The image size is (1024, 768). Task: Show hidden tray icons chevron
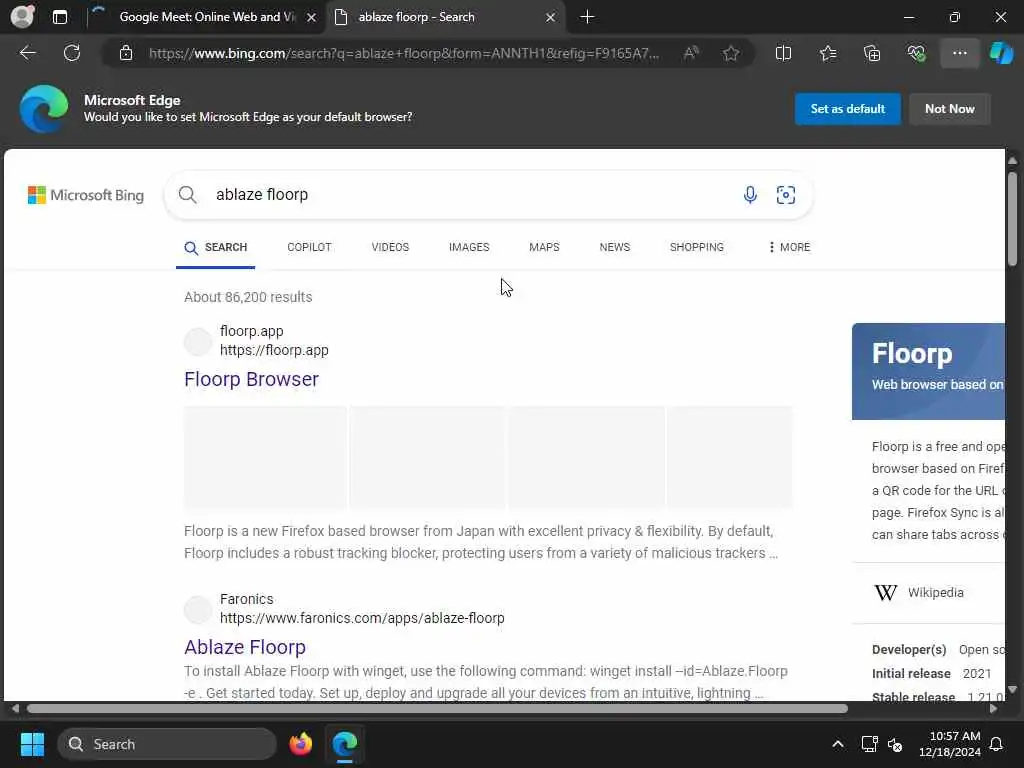click(837, 744)
